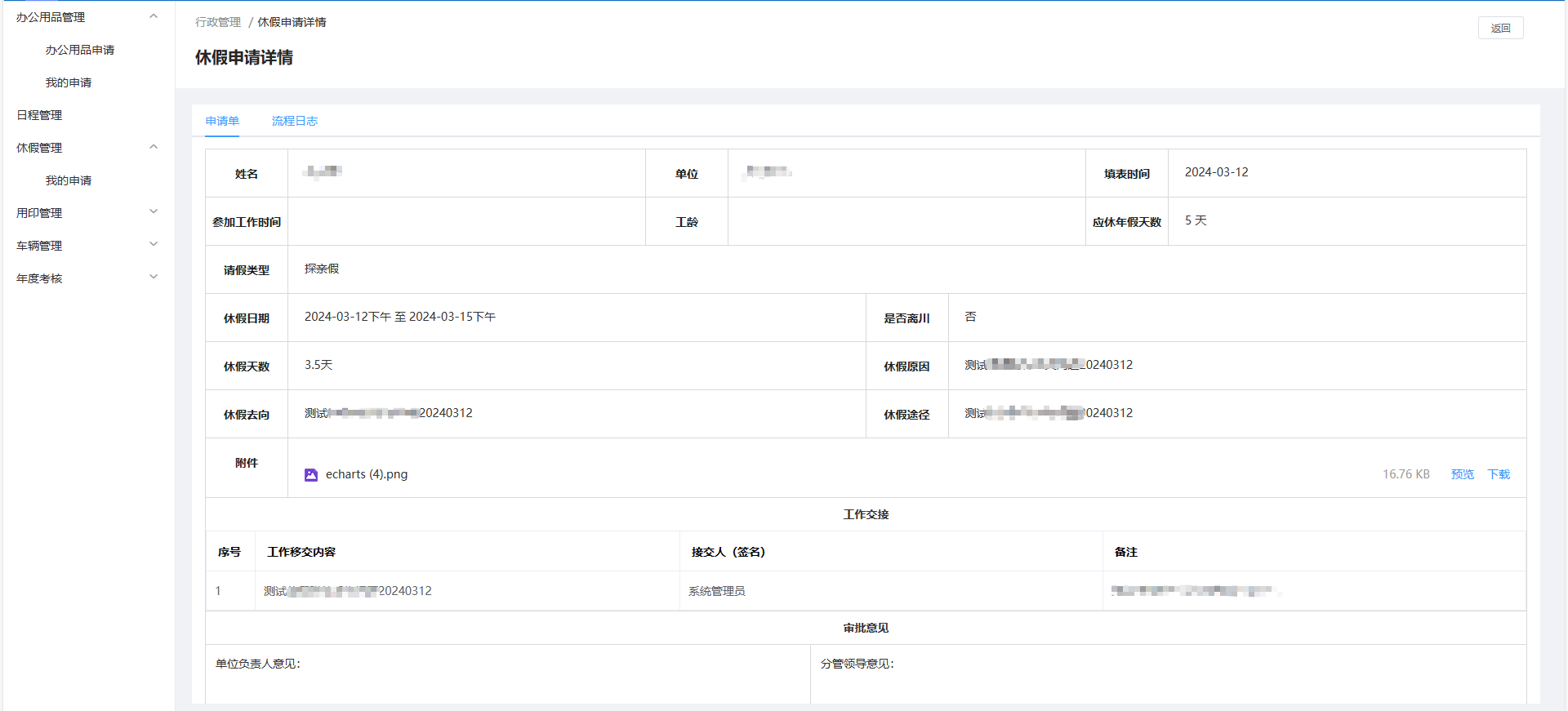The width and height of the screenshot is (1568, 711).
Task: Click the 附件 label cell
Action: coord(247,468)
